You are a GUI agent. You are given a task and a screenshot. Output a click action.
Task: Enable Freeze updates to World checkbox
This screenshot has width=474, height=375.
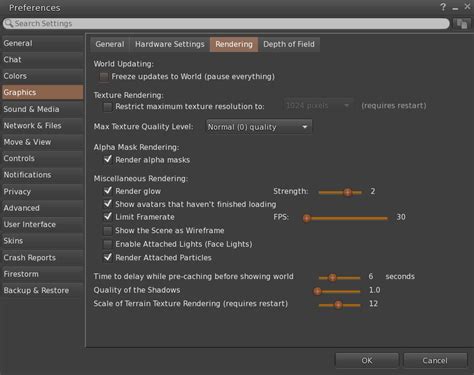[x=104, y=77]
